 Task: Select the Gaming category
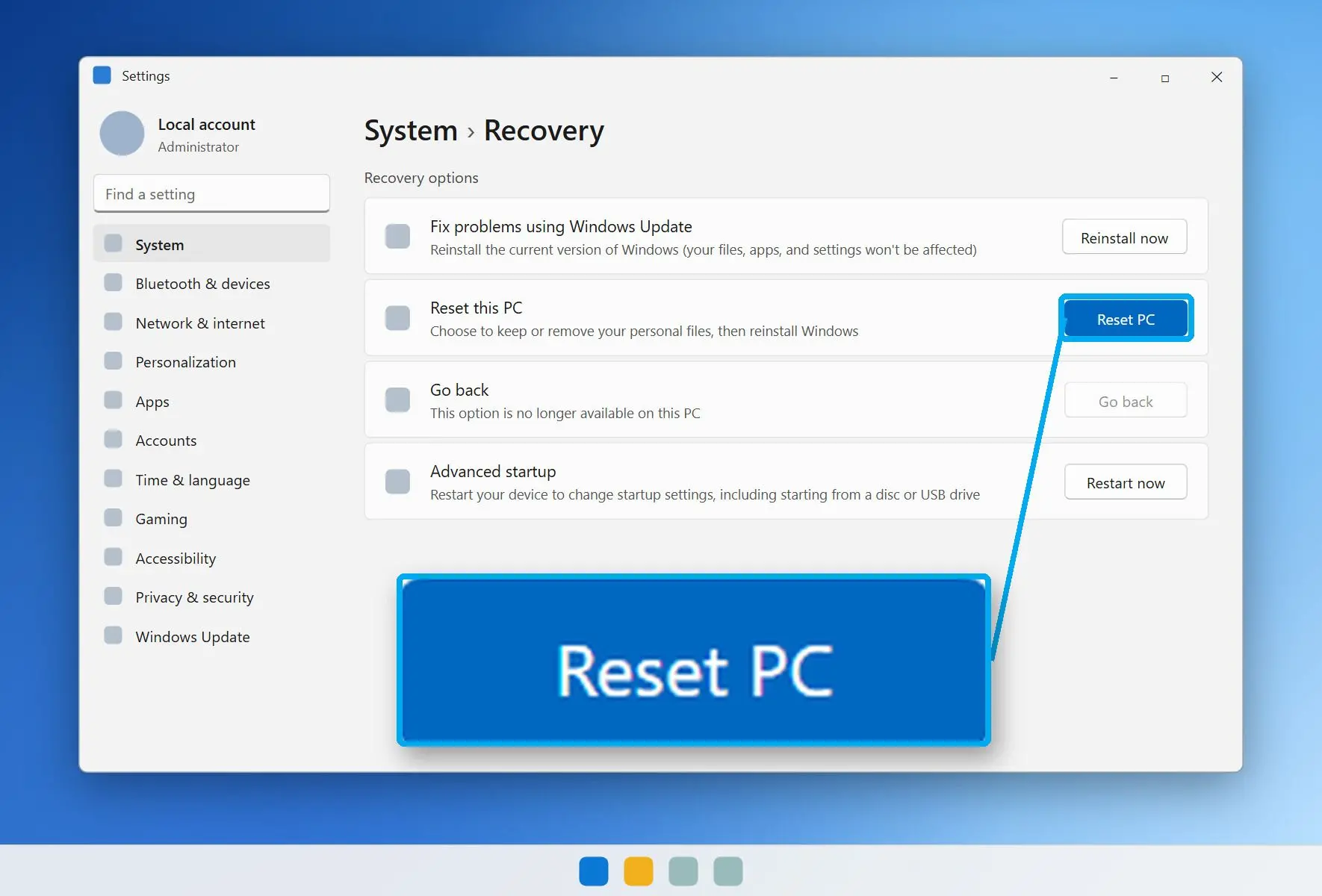point(211,518)
